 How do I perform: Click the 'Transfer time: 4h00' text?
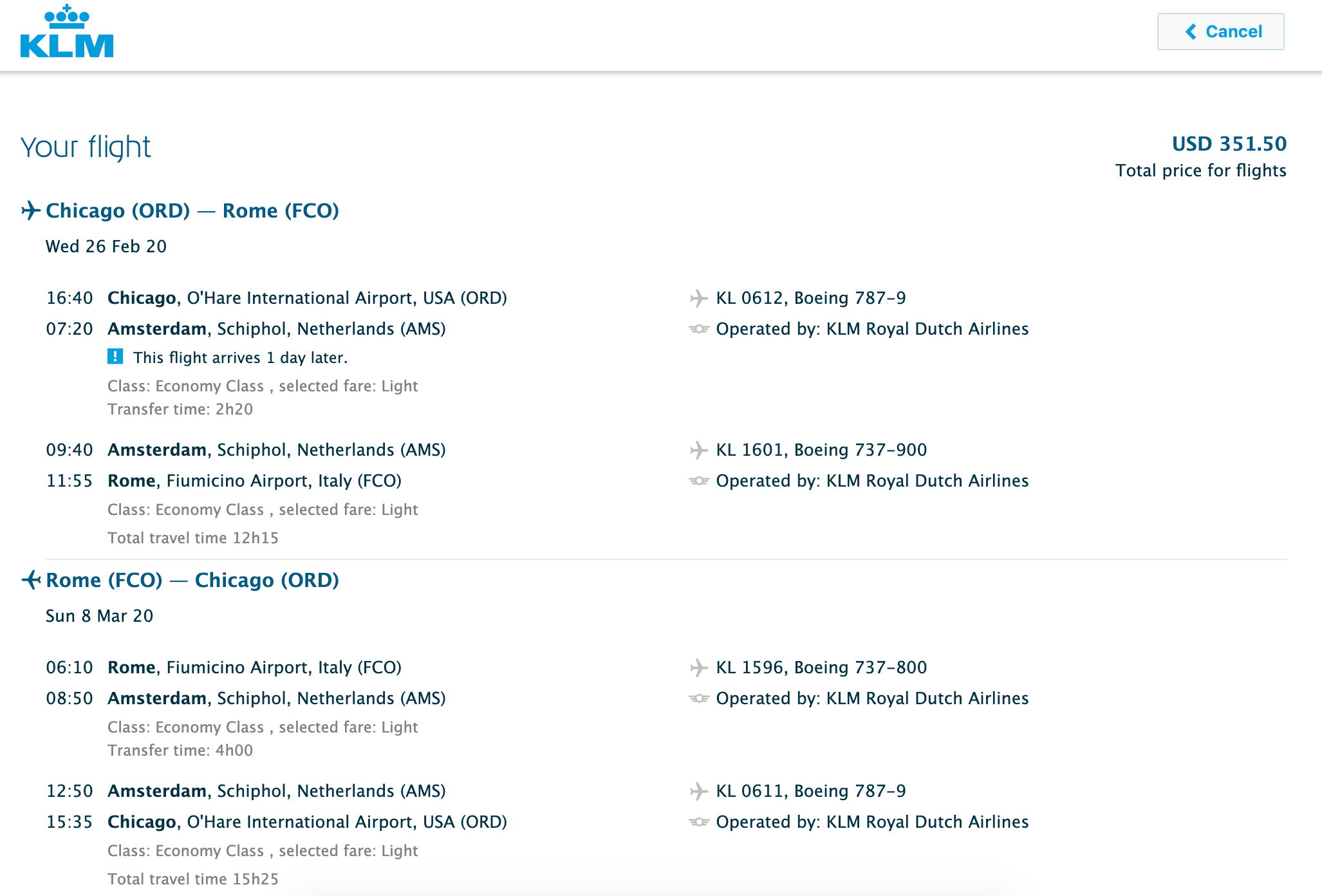(x=180, y=751)
